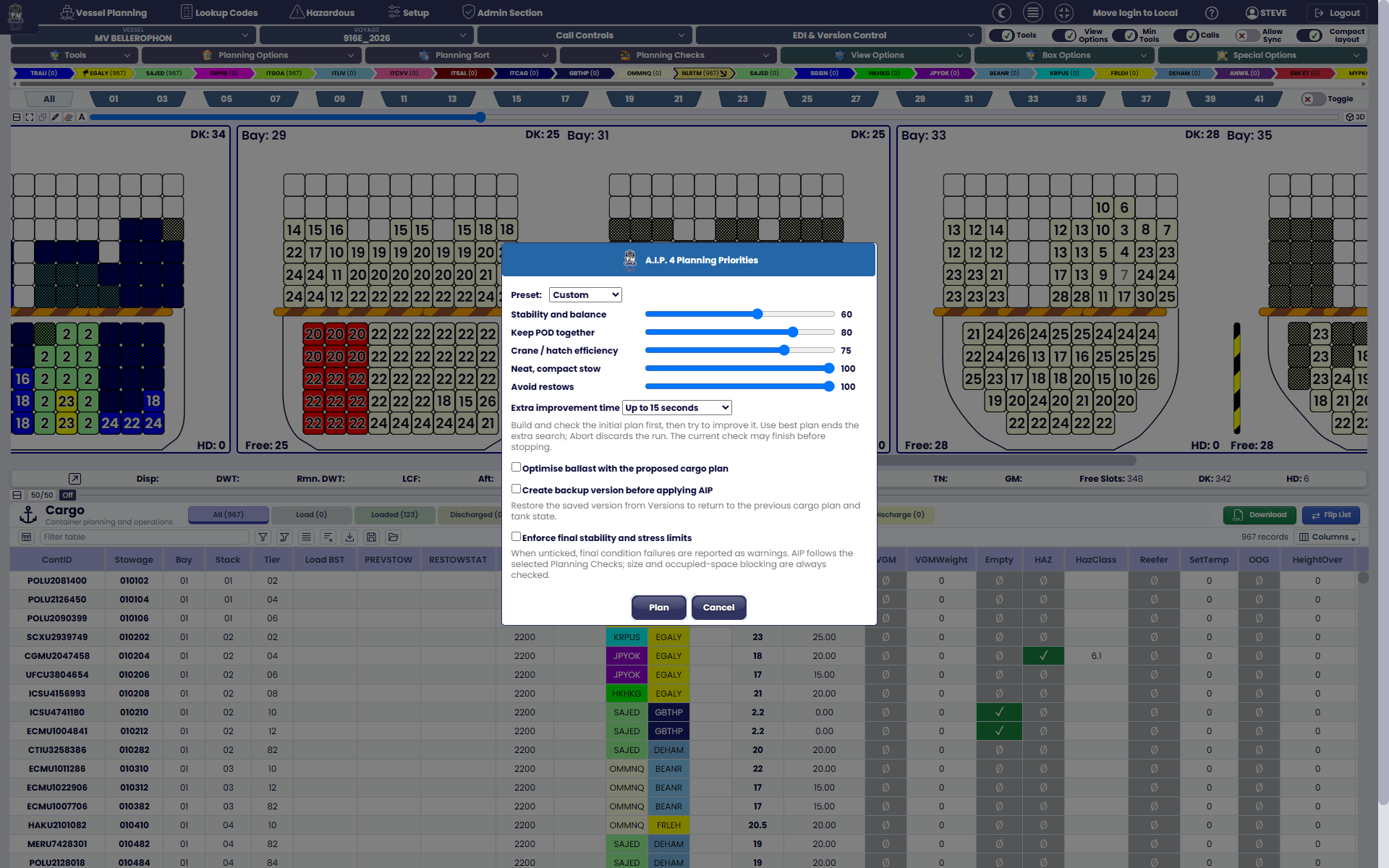Click the Logout button

click(x=1337, y=13)
